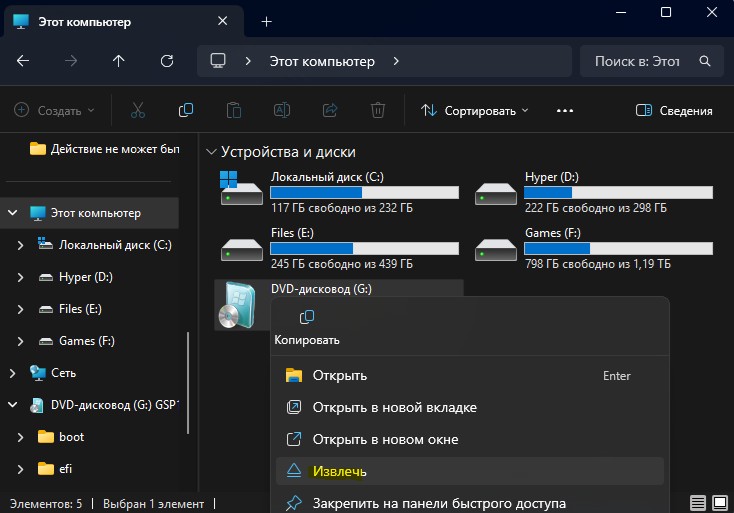Click 'Элементов: 5' status bar text
Image resolution: width=734 pixels, height=513 pixels.
46,504
